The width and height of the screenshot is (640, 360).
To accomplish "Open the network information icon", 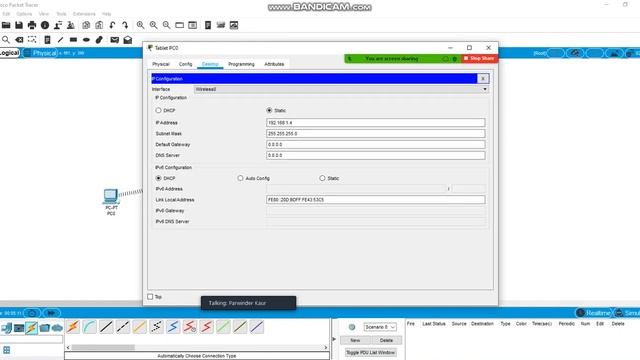I will (45, 25).
